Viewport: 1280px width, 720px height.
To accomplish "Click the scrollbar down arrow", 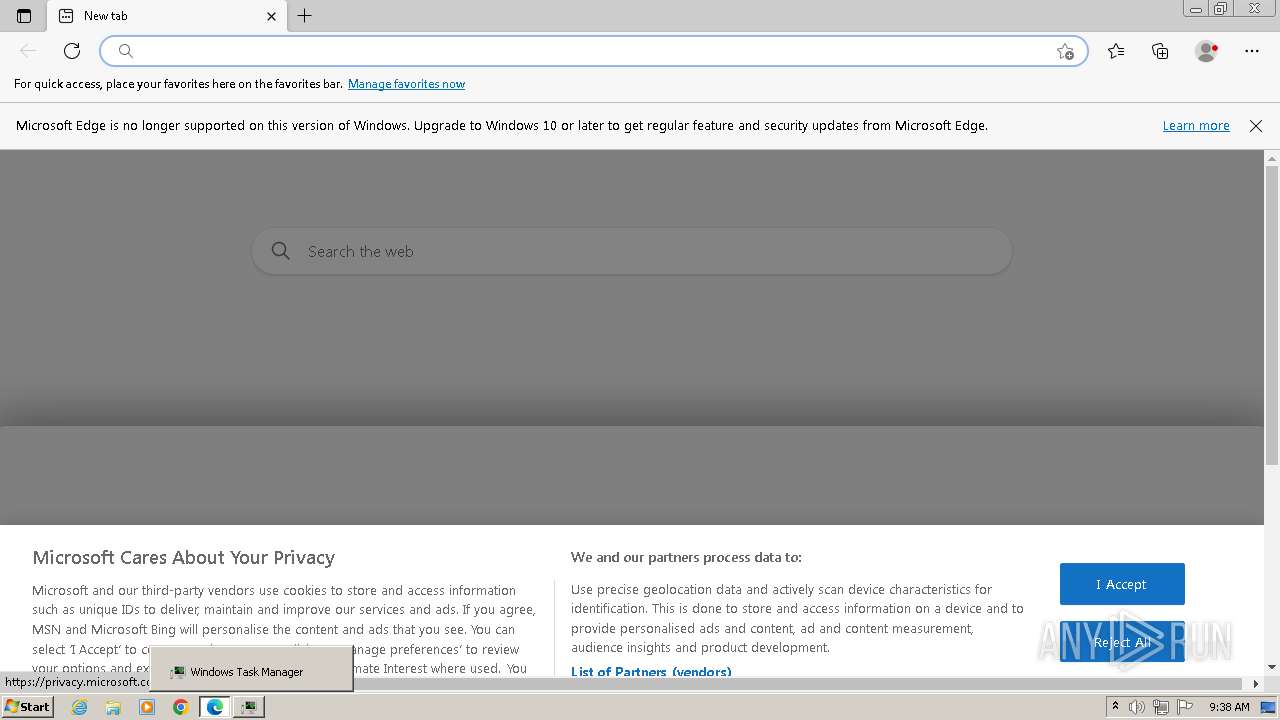I will [x=1272, y=668].
